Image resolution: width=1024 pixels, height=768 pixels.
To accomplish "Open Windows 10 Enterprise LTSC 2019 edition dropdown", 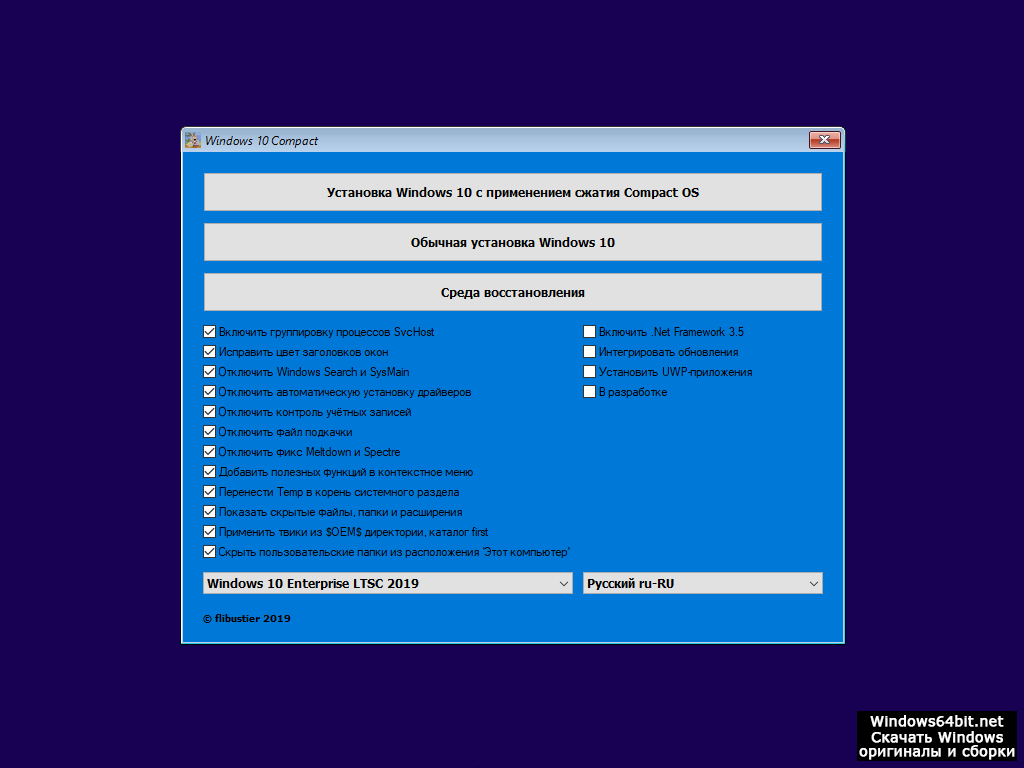I will tap(388, 583).
